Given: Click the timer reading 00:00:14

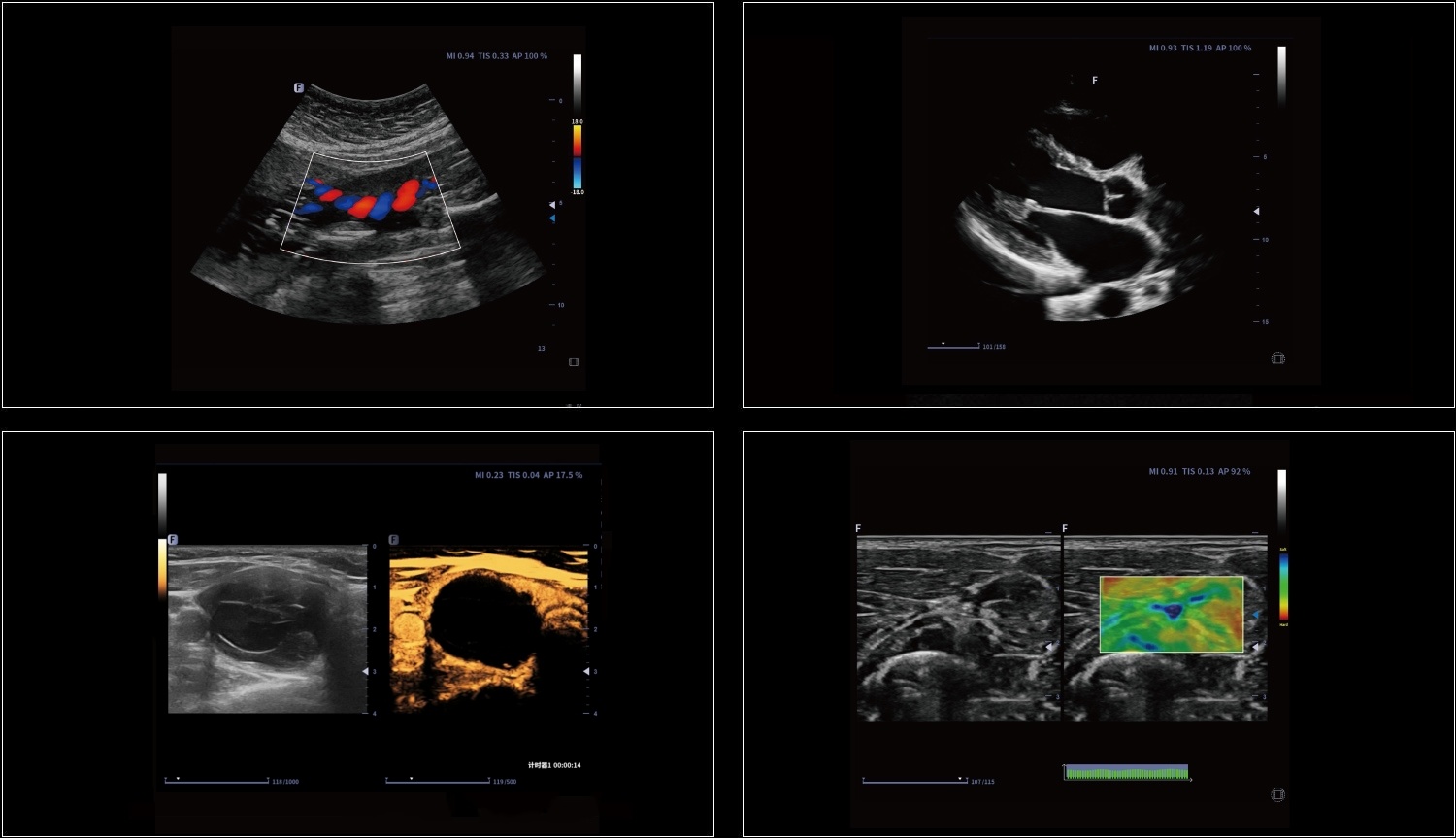Looking at the screenshot, I should [x=554, y=765].
